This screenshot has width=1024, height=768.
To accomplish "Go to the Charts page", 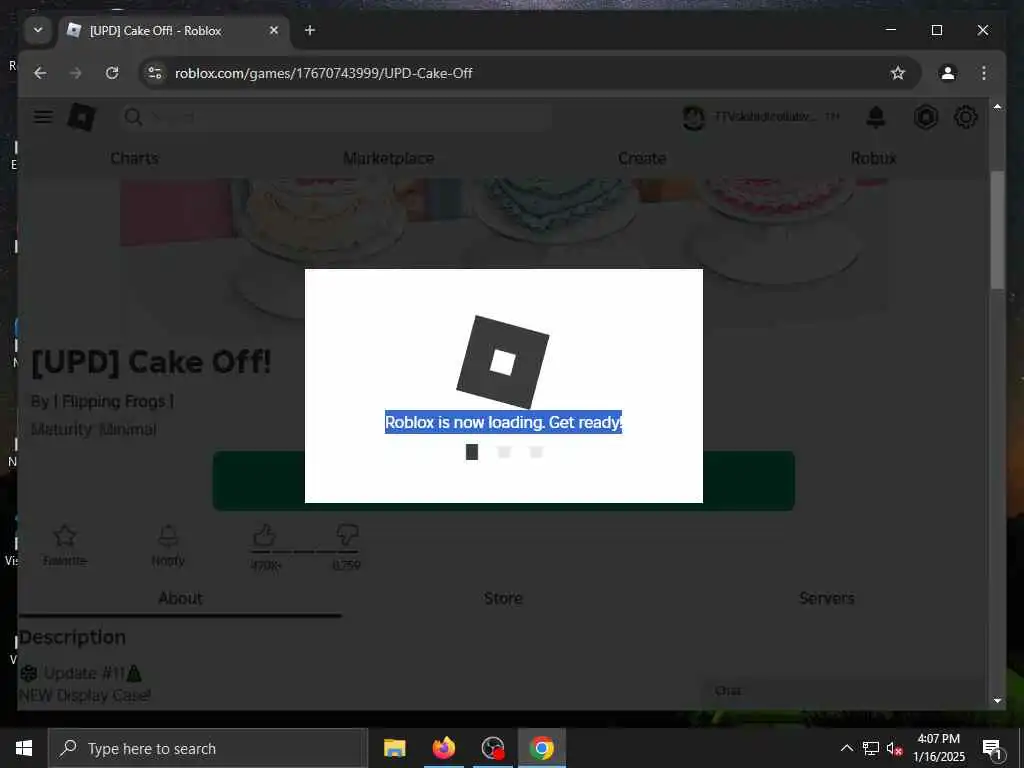I will 135,158.
